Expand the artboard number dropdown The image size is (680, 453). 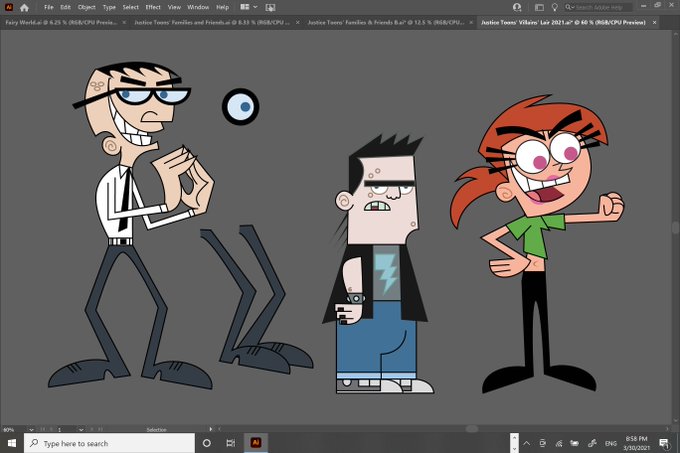point(81,430)
